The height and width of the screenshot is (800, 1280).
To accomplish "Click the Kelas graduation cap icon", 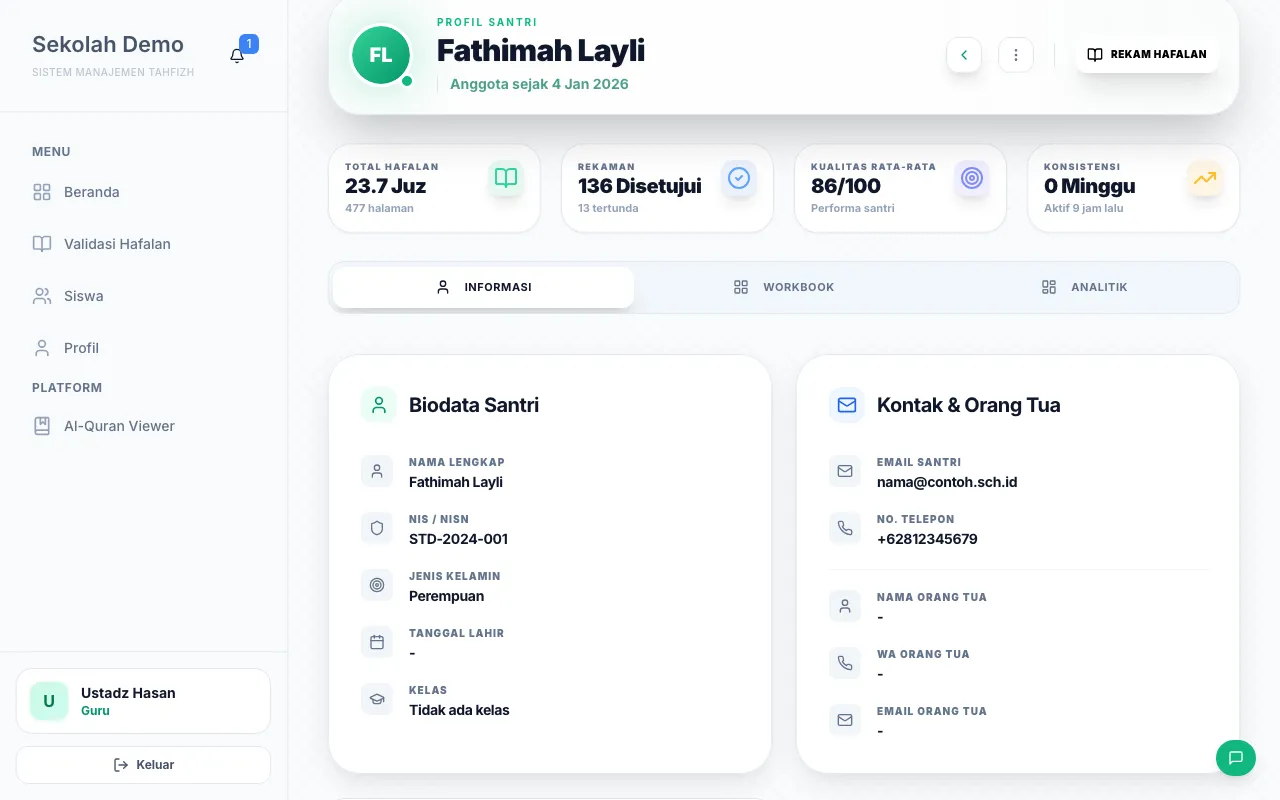I will tap(377, 699).
